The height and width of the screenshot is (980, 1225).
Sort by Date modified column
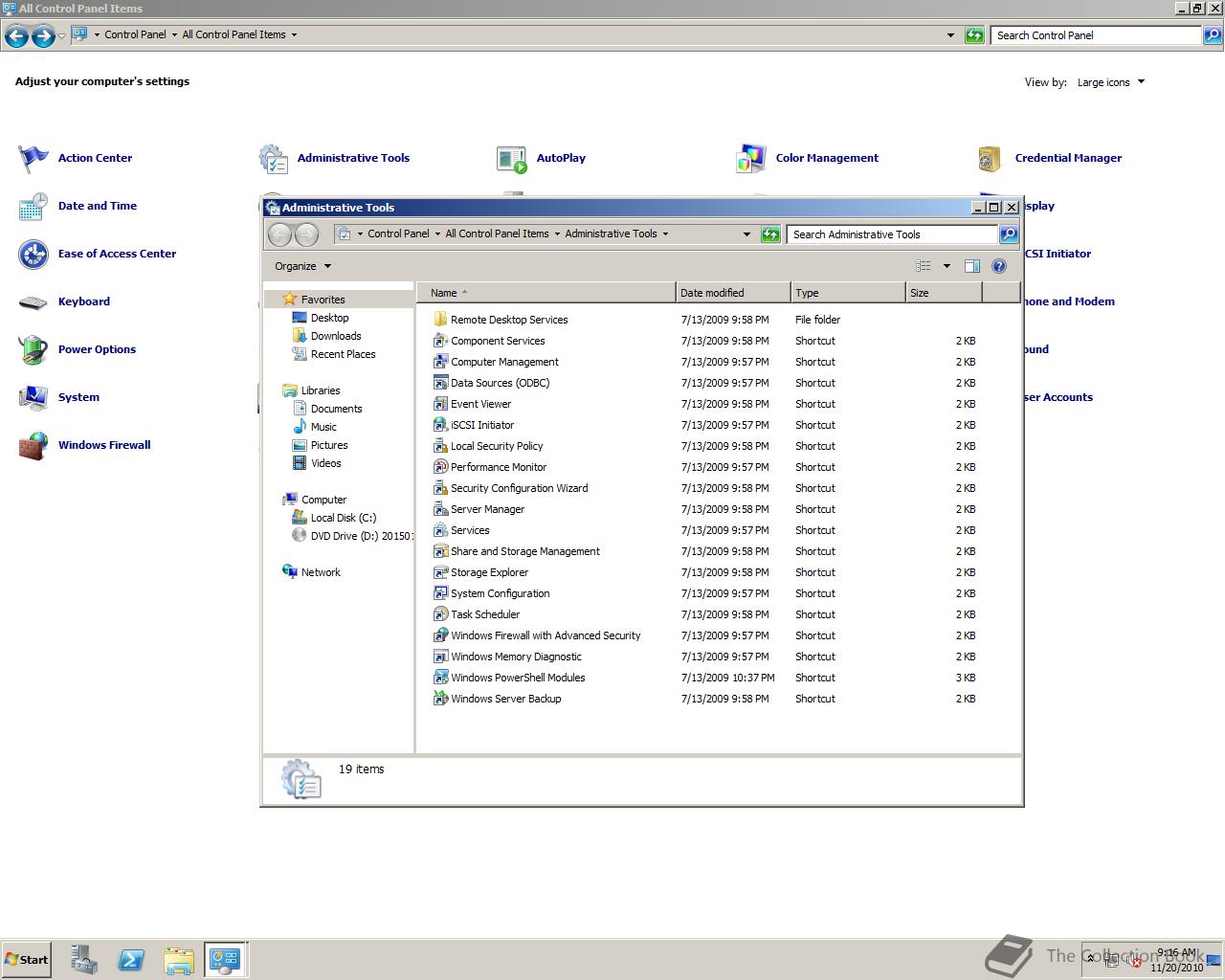tap(733, 293)
